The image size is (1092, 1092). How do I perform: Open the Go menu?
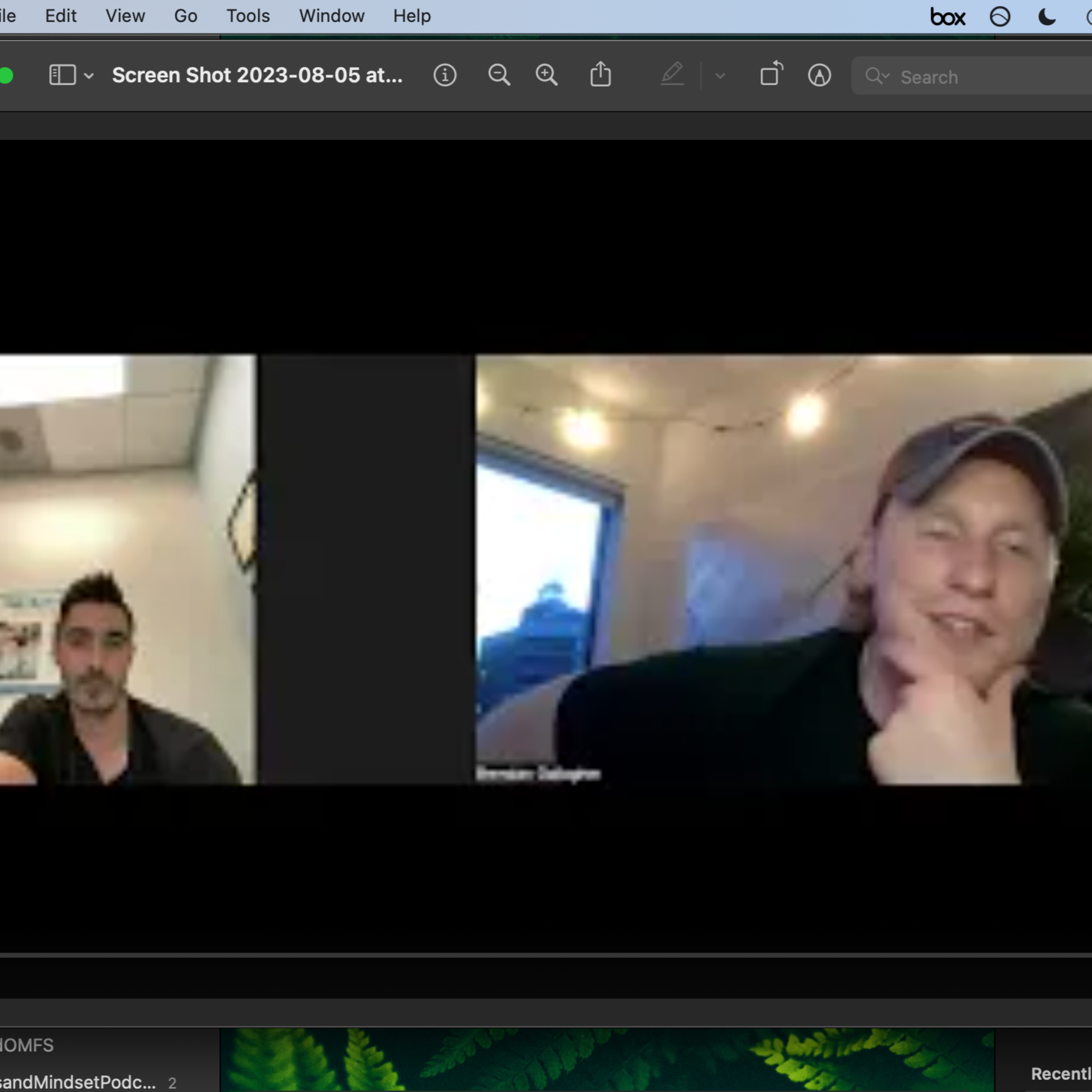tap(185, 16)
